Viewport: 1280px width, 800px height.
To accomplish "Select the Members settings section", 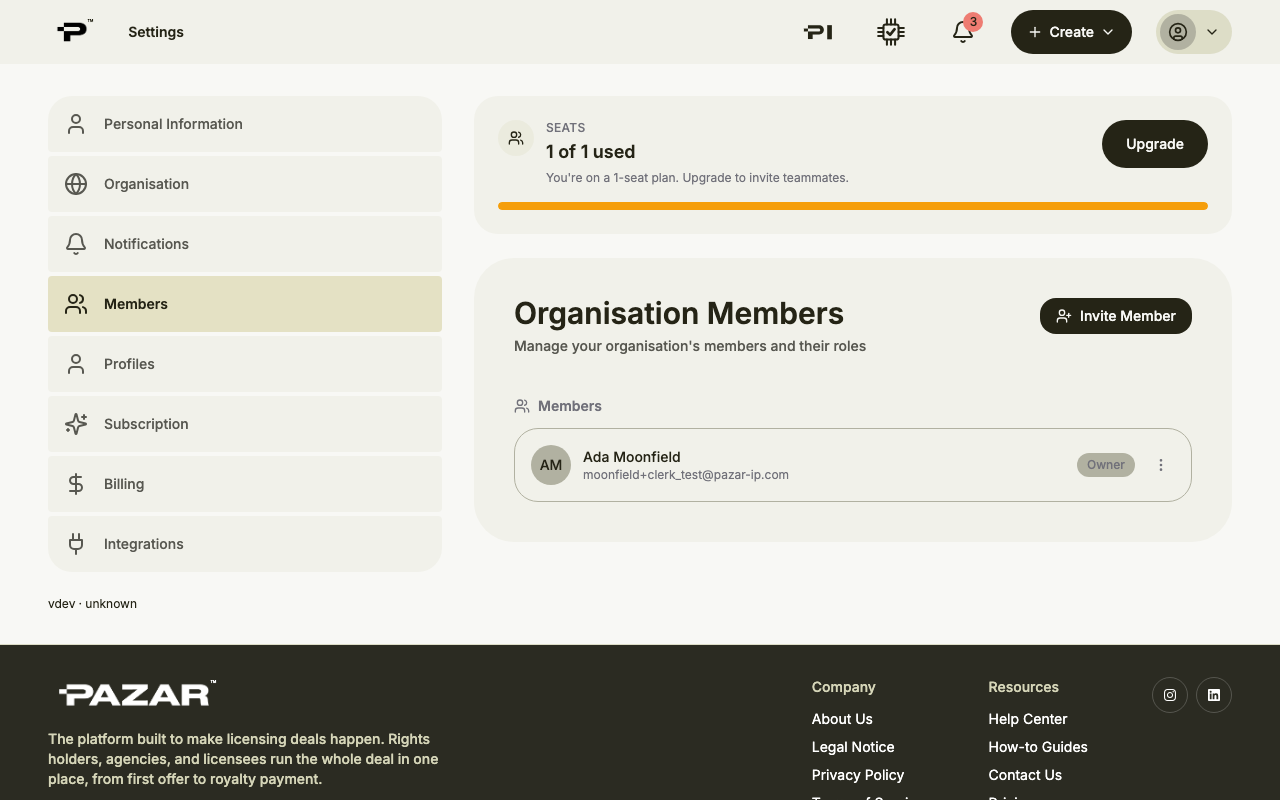I will point(245,304).
